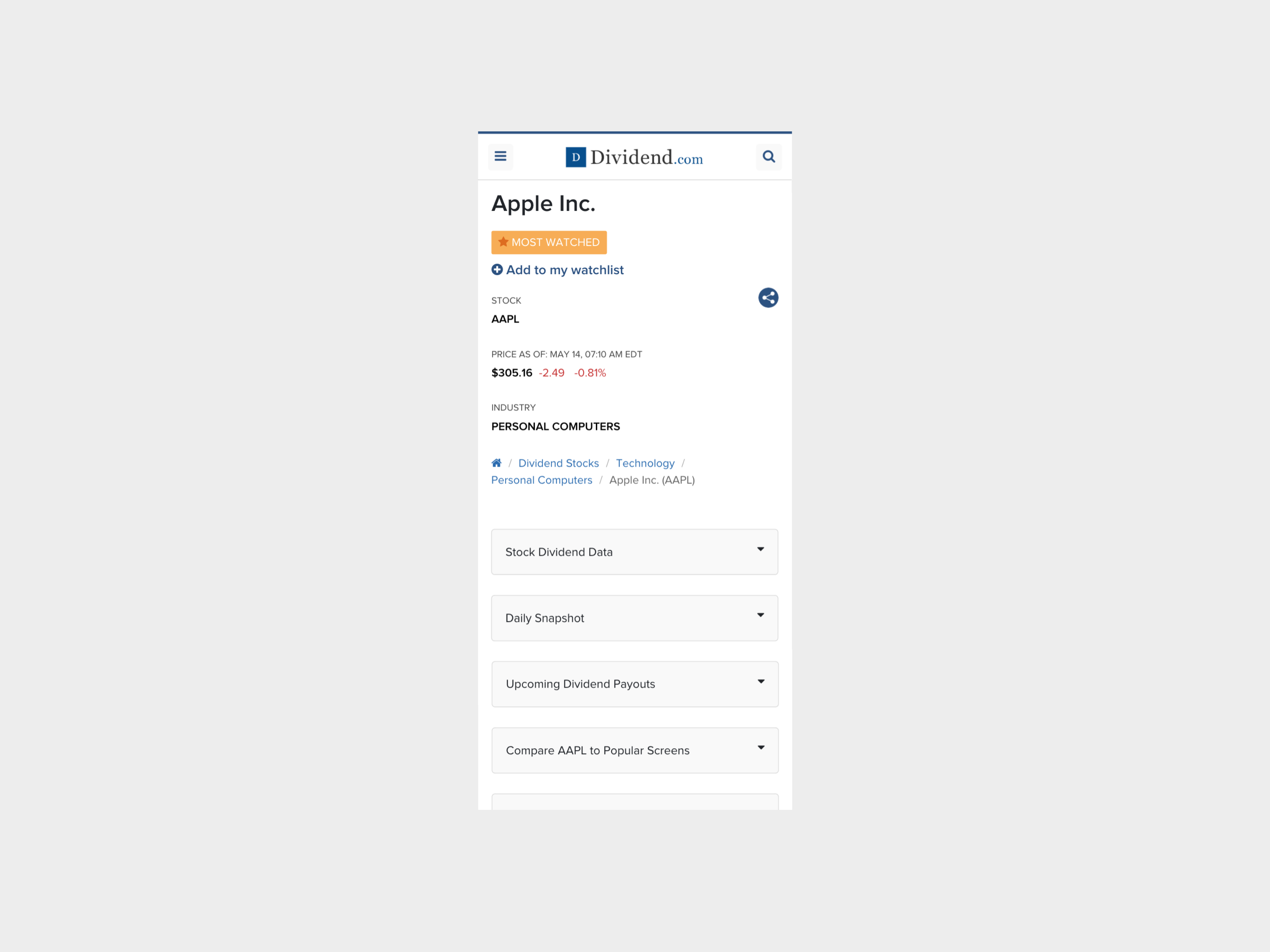The image size is (1270, 952).
Task: Expand Upcoming Dividend Payouts section
Action: click(635, 684)
